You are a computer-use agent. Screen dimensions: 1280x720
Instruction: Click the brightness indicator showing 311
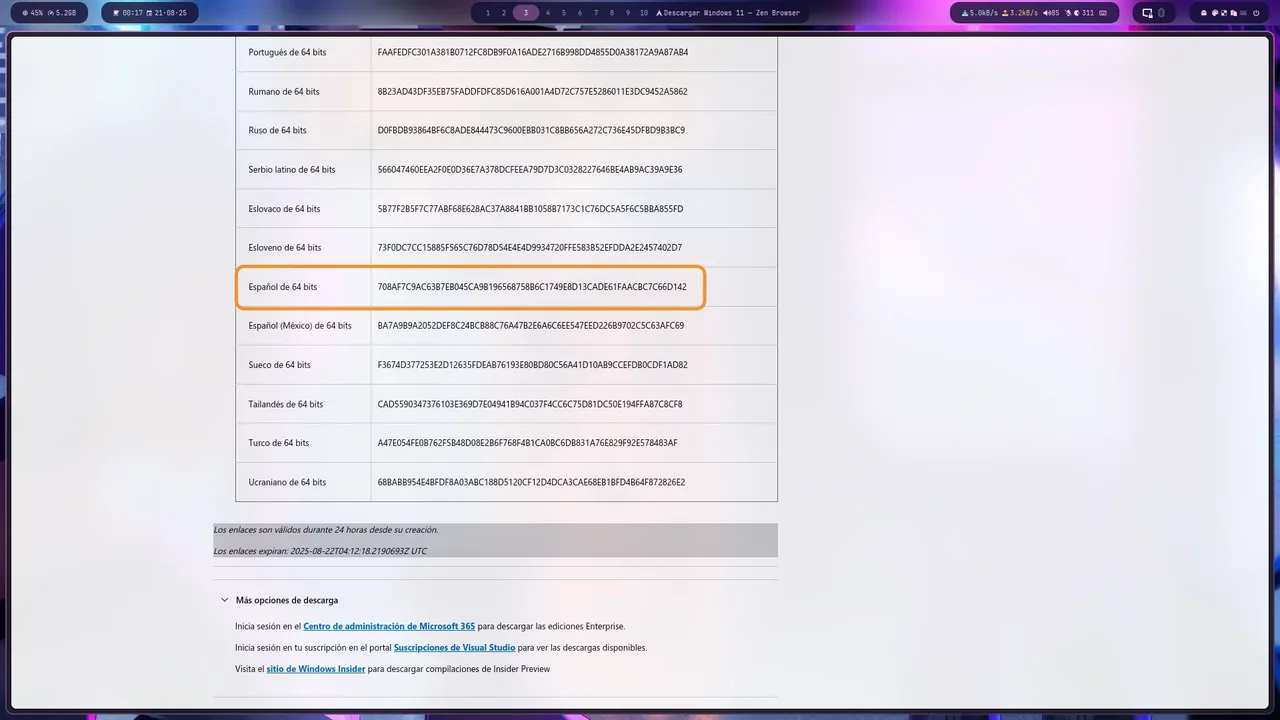(x=1084, y=13)
